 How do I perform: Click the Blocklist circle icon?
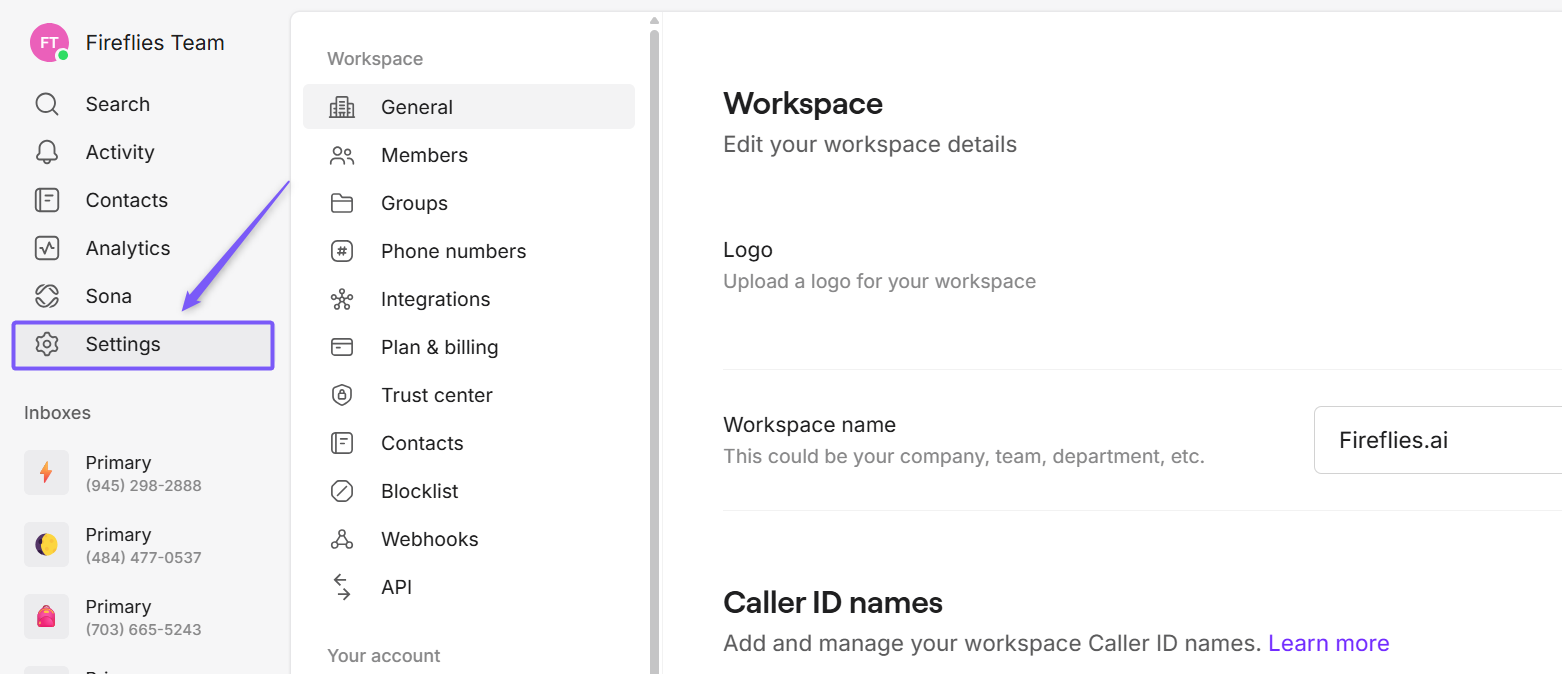click(x=342, y=491)
